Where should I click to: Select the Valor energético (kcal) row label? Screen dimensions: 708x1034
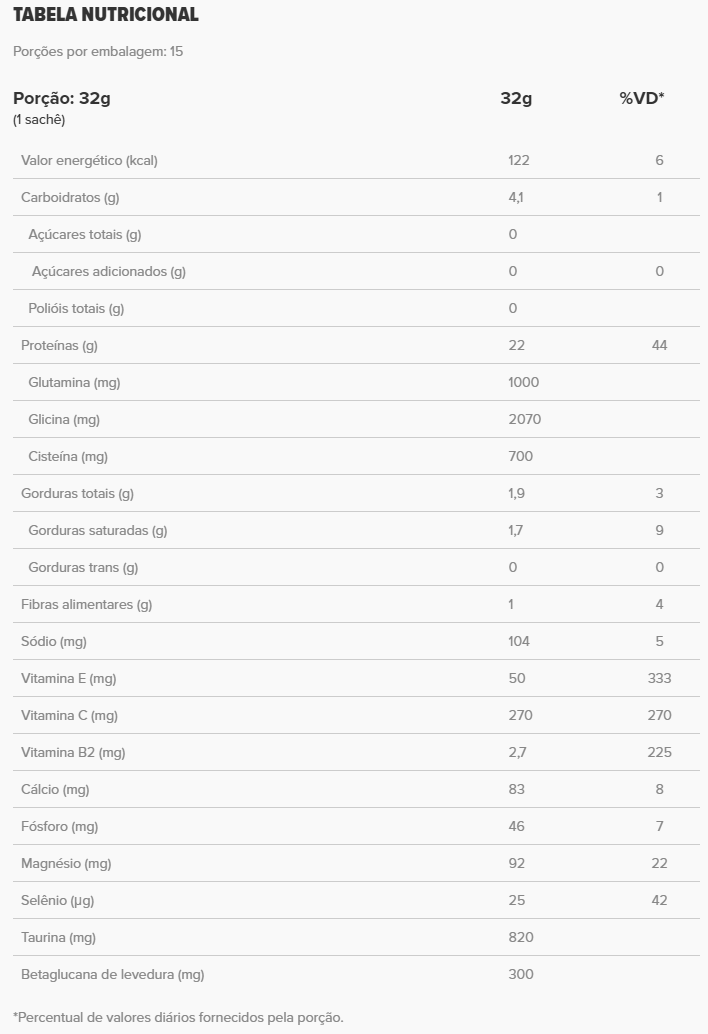[x=89, y=160]
